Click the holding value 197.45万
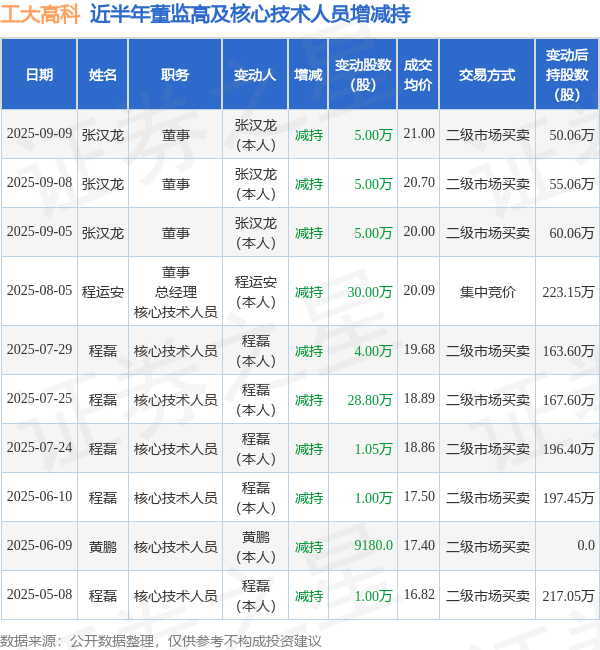Image resolution: width=600 pixels, height=650 pixels. click(568, 498)
